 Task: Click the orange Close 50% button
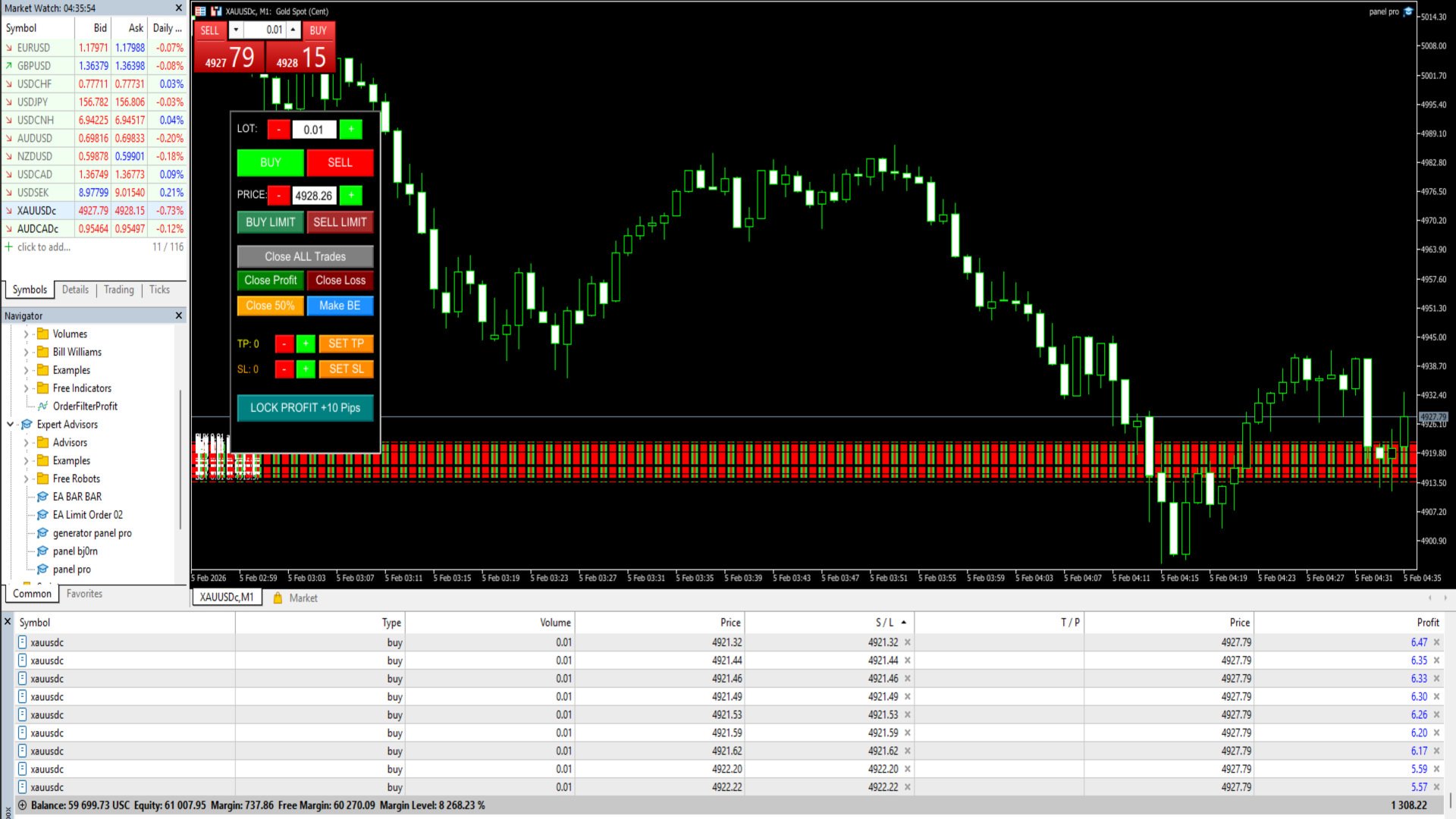tap(270, 306)
